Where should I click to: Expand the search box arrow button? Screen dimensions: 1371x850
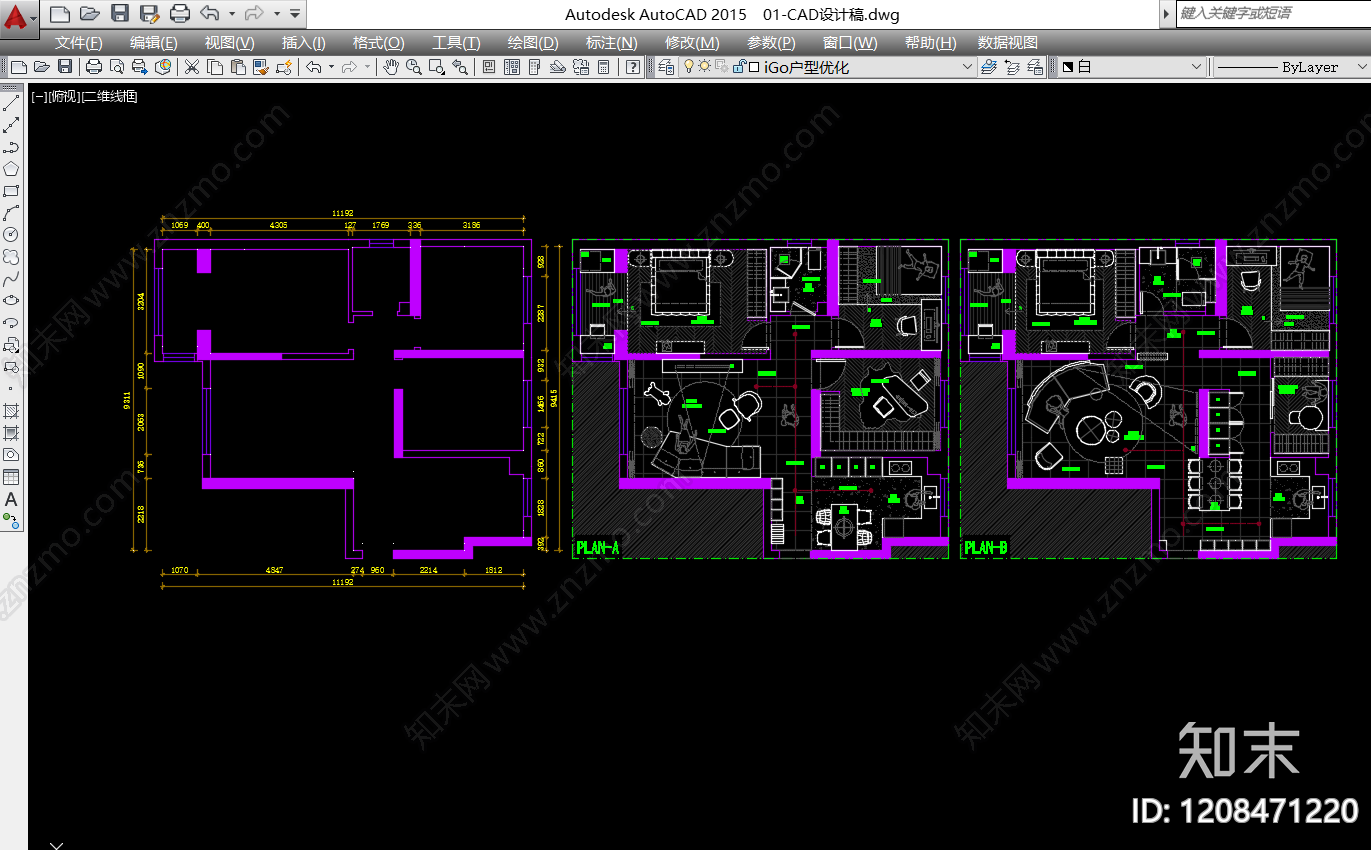pyautogui.click(x=1167, y=13)
